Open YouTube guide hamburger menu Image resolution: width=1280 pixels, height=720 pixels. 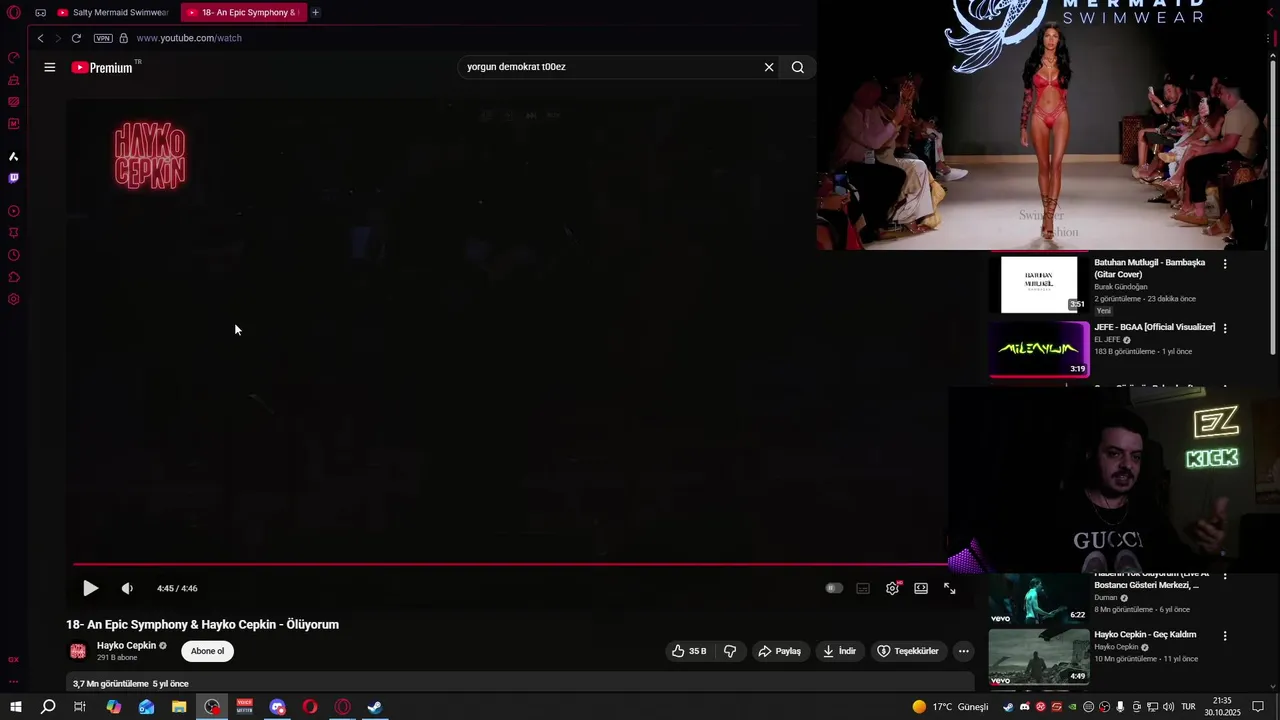[x=50, y=67]
